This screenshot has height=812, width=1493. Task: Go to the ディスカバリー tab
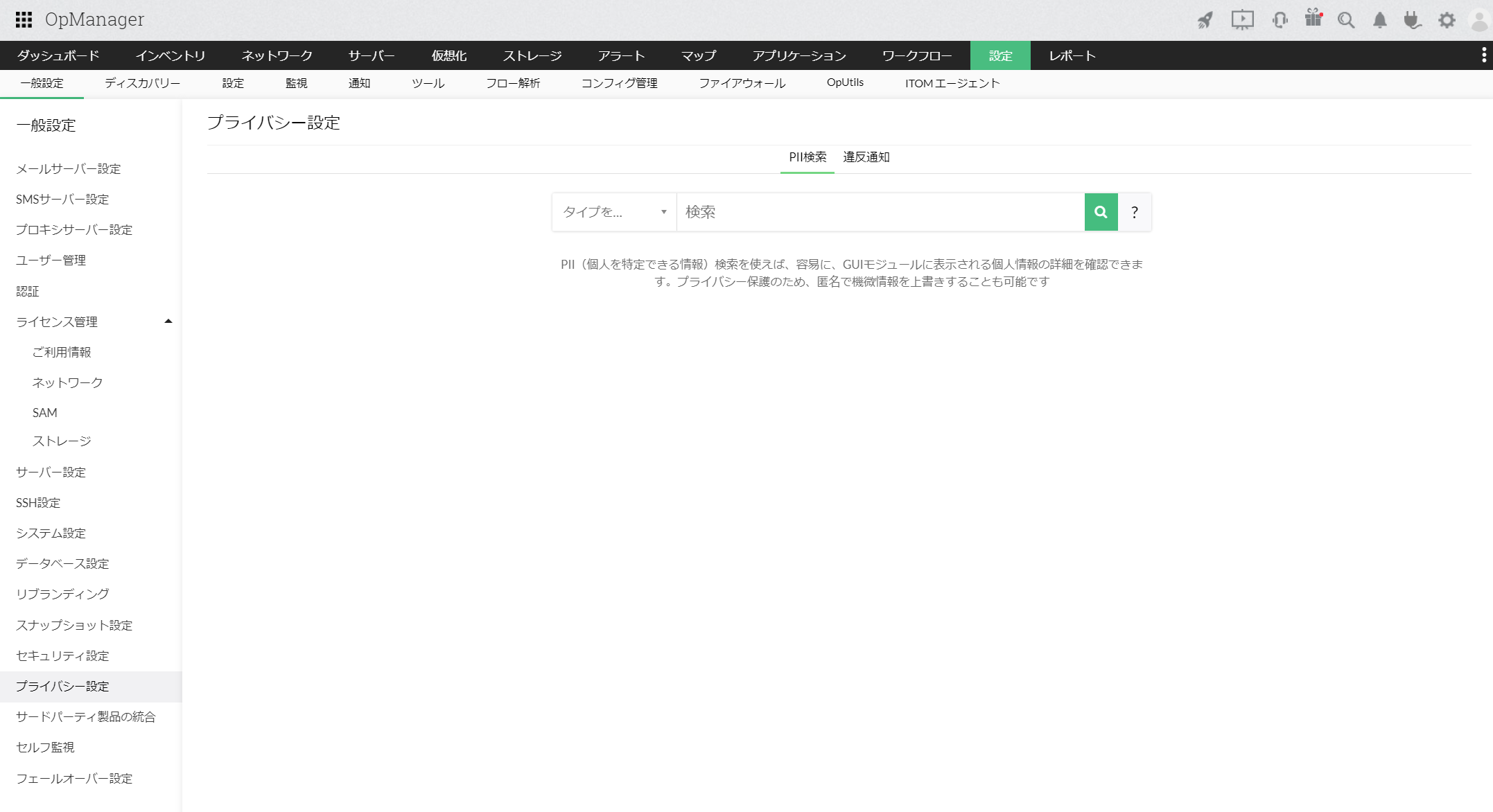coord(141,82)
